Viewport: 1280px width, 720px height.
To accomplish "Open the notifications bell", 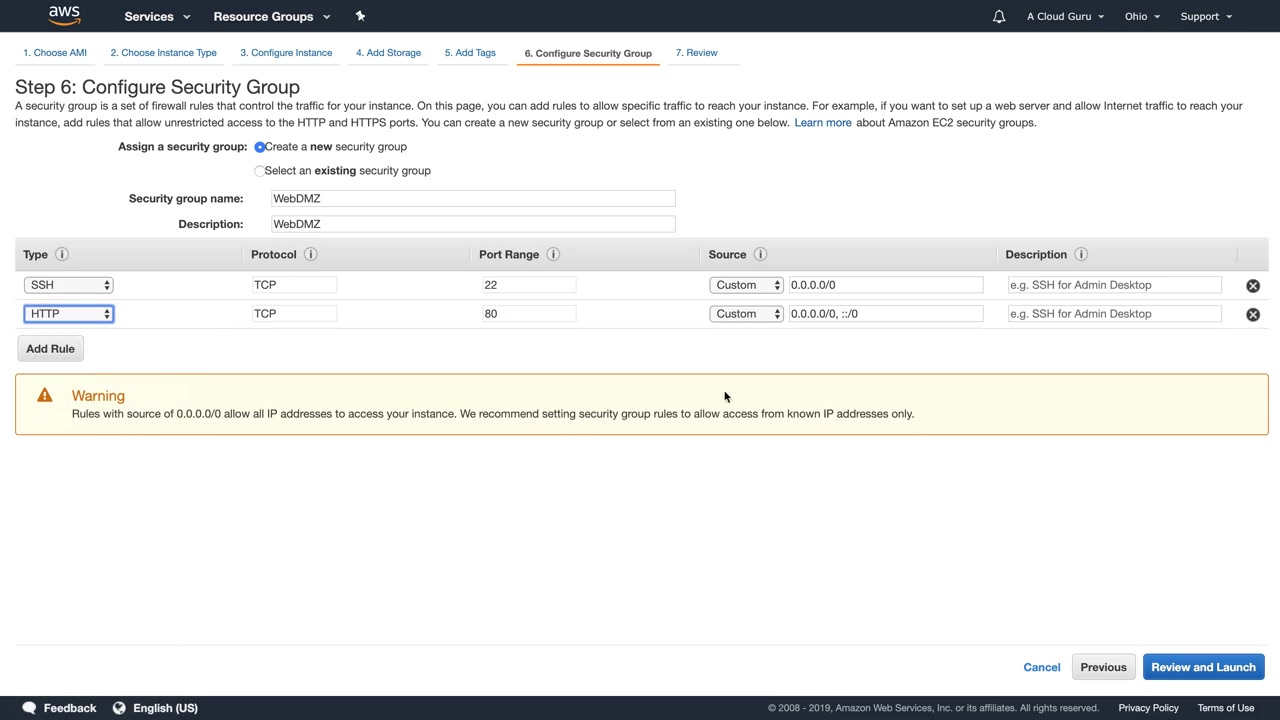I will pos(998,17).
